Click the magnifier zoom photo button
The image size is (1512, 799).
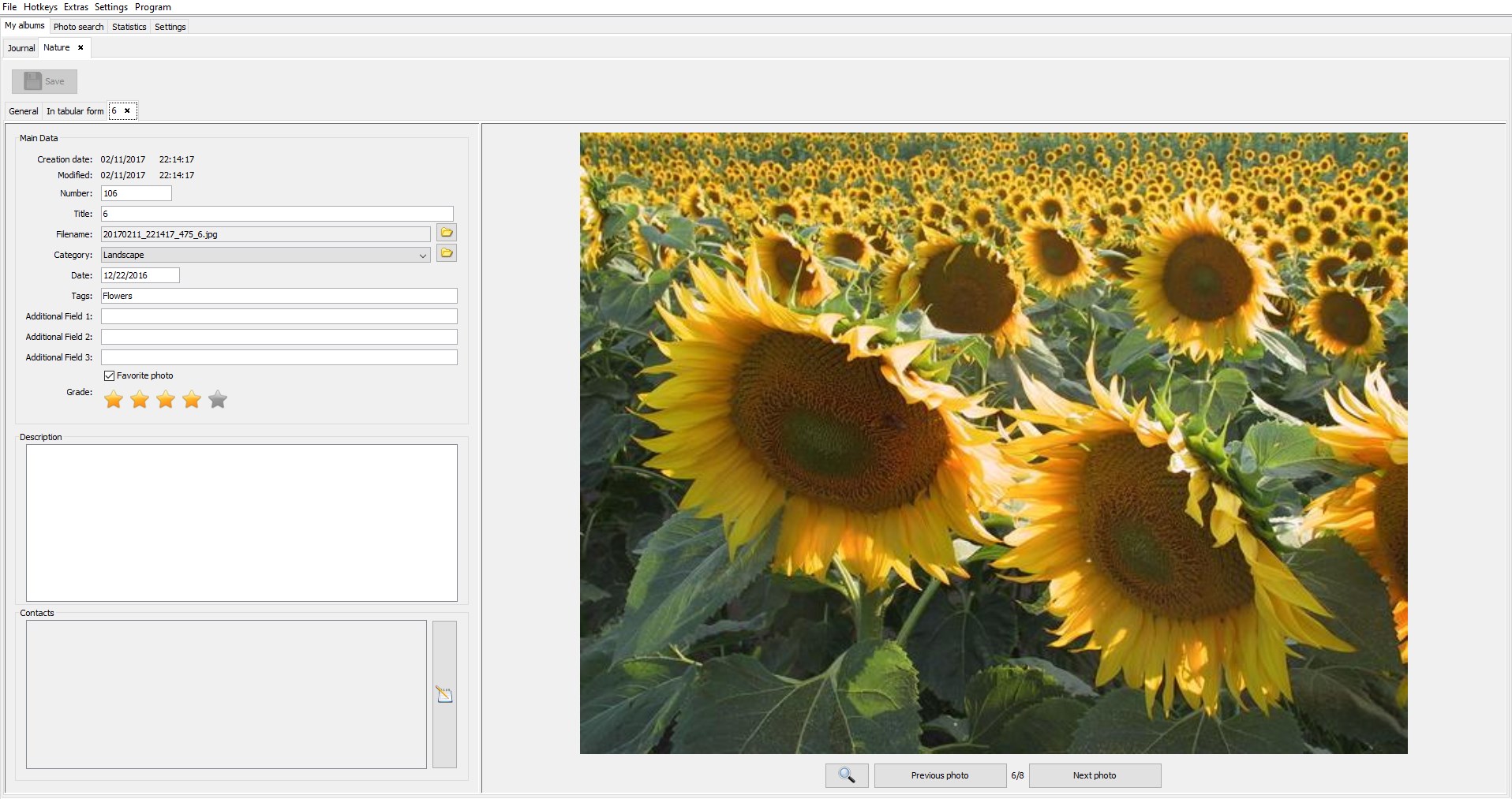coord(847,775)
